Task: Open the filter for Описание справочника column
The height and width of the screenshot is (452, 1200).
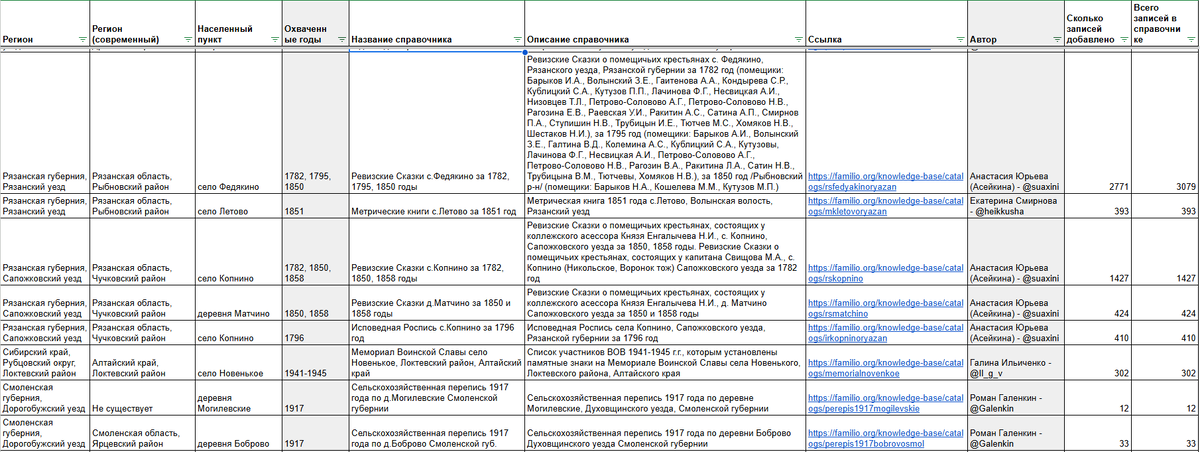Action: [797, 40]
